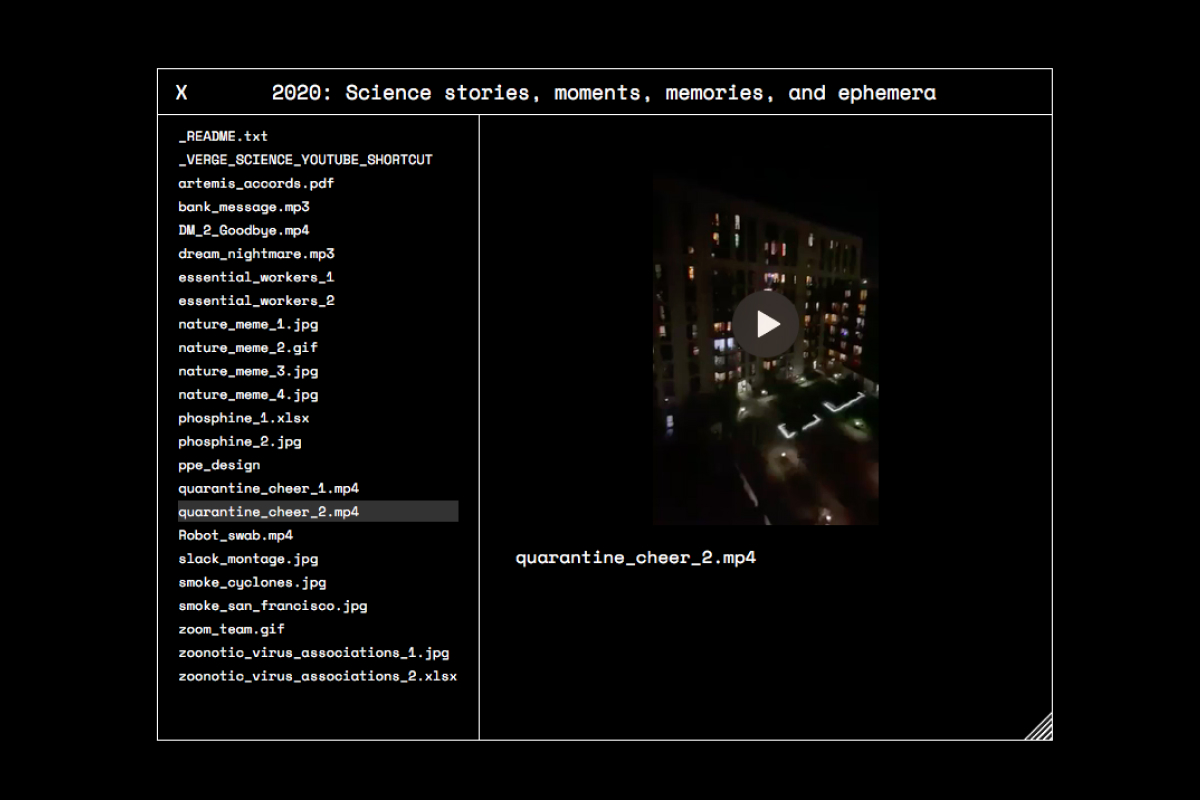This screenshot has width=1200, height=800.
Task: Select nature_meme_2.gif file
Action: point(248,348)
